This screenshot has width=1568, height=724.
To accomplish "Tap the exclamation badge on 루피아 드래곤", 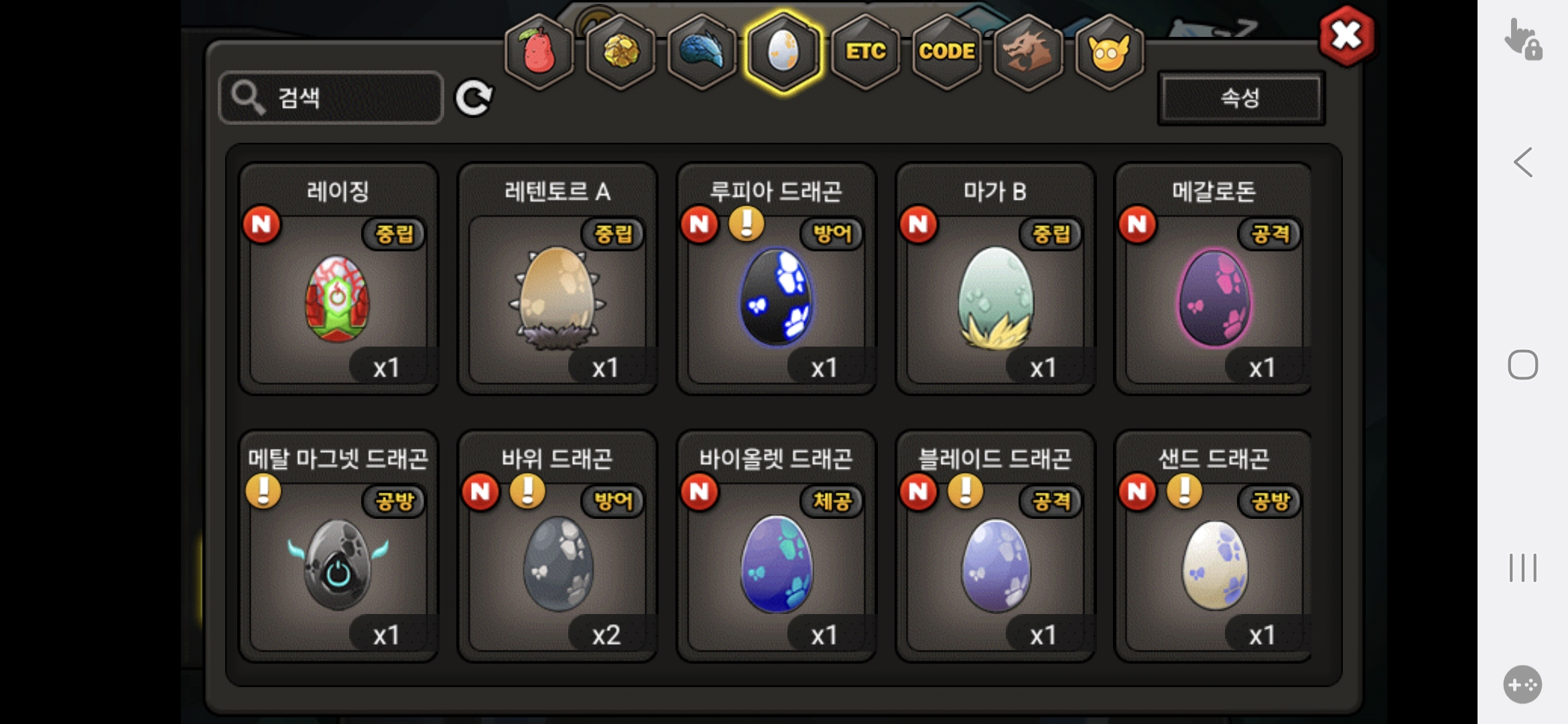I will (x=746, y=223).
